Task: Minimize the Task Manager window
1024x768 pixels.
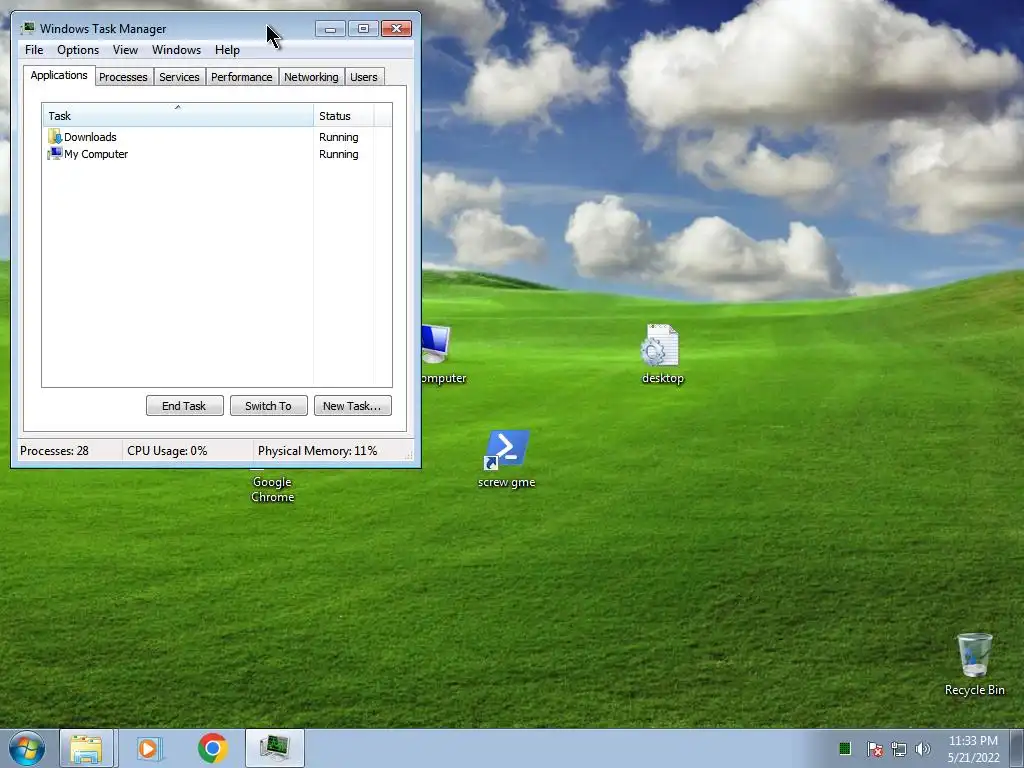Action: pyautogui.click(x=330, y=29)
